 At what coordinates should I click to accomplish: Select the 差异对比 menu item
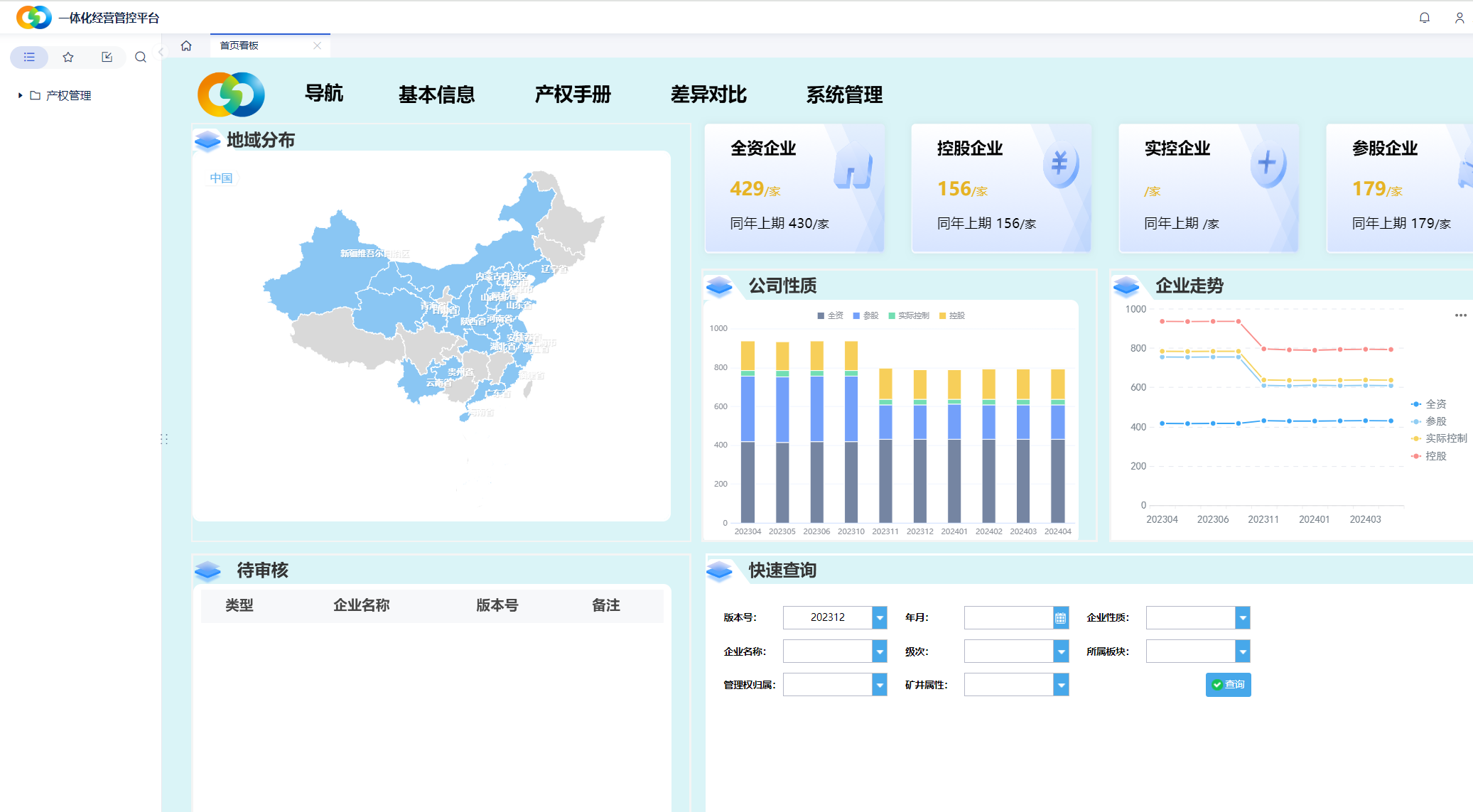(708, 94)
